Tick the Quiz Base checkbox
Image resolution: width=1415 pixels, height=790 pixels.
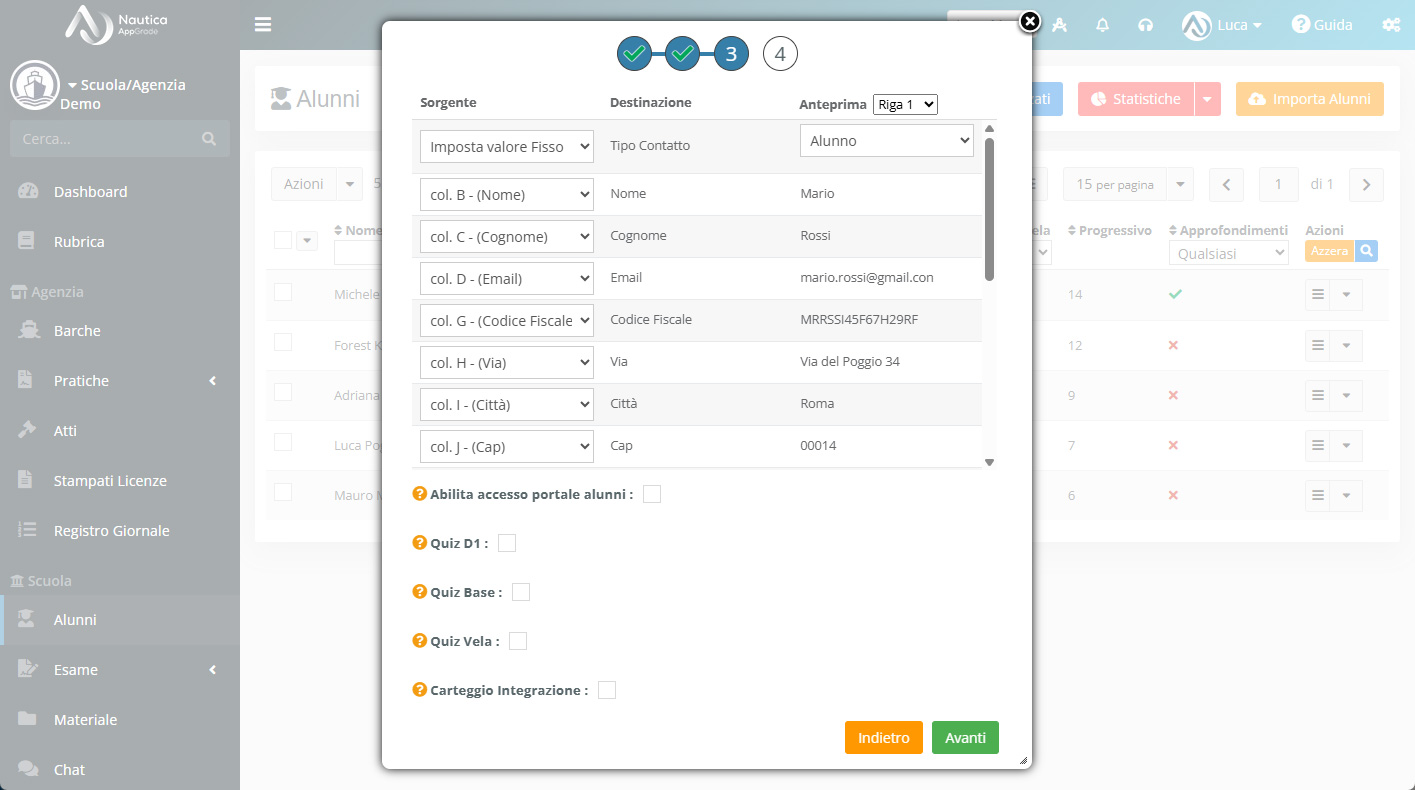[521, 592]
